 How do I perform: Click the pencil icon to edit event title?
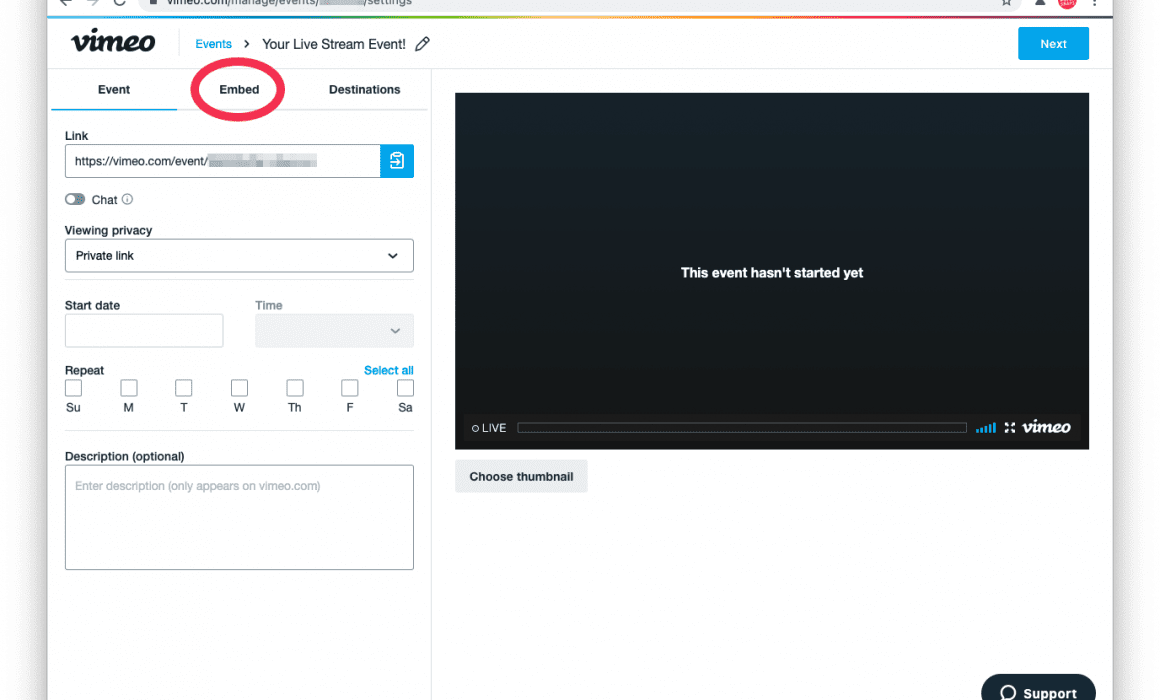423,44
